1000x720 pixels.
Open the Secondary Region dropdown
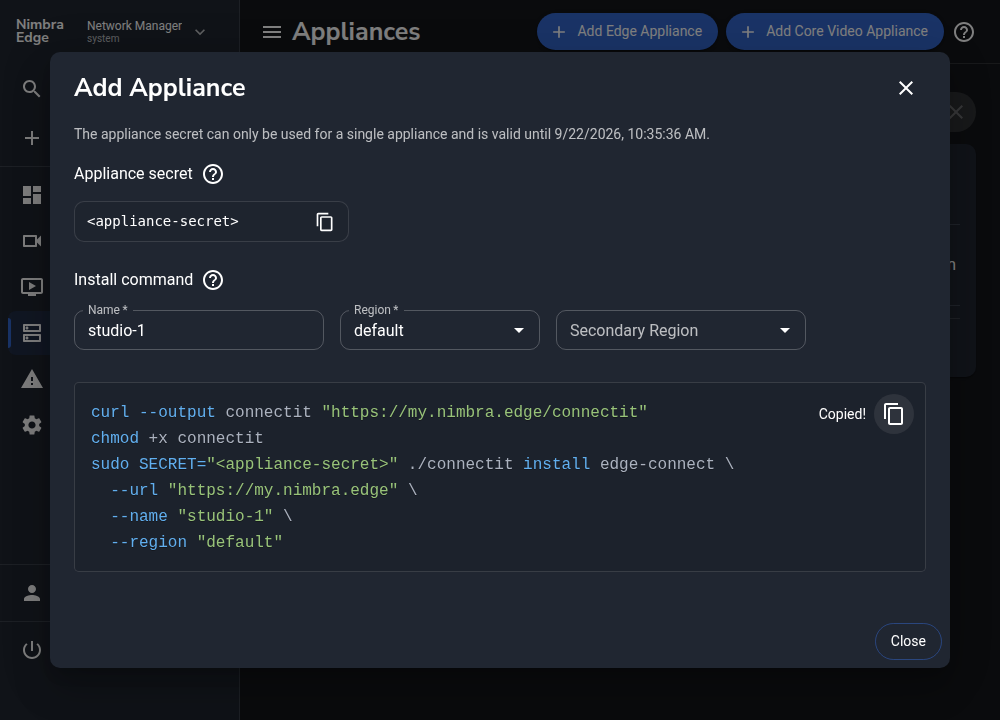pos(680,330)
